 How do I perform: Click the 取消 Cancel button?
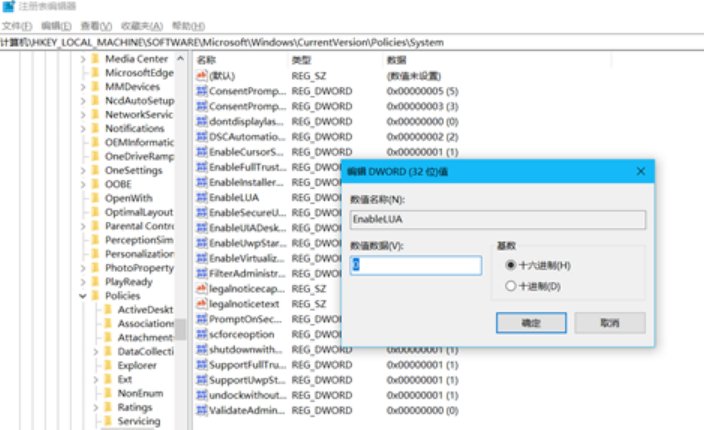610,323
